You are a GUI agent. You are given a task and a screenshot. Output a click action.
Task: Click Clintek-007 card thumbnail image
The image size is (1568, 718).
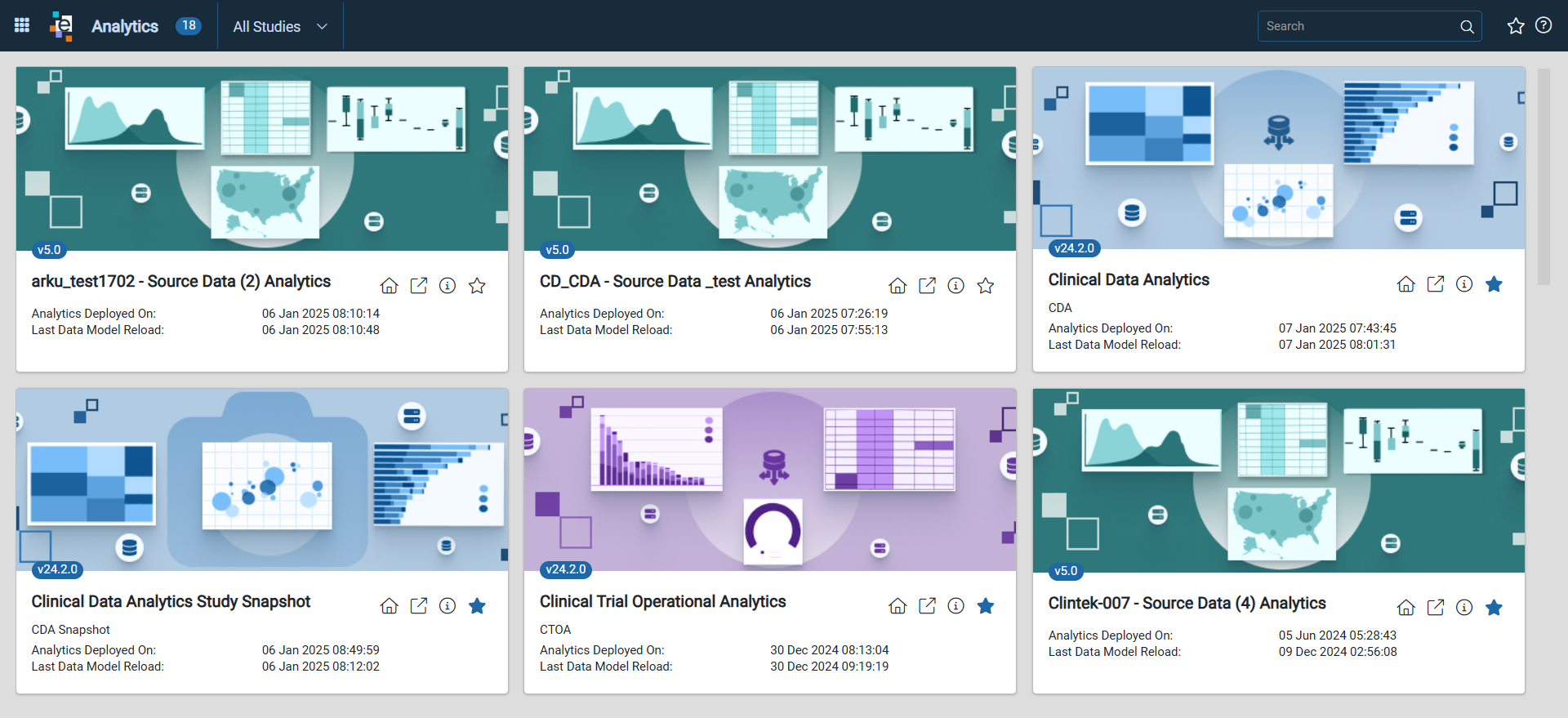click(1279, 480)
